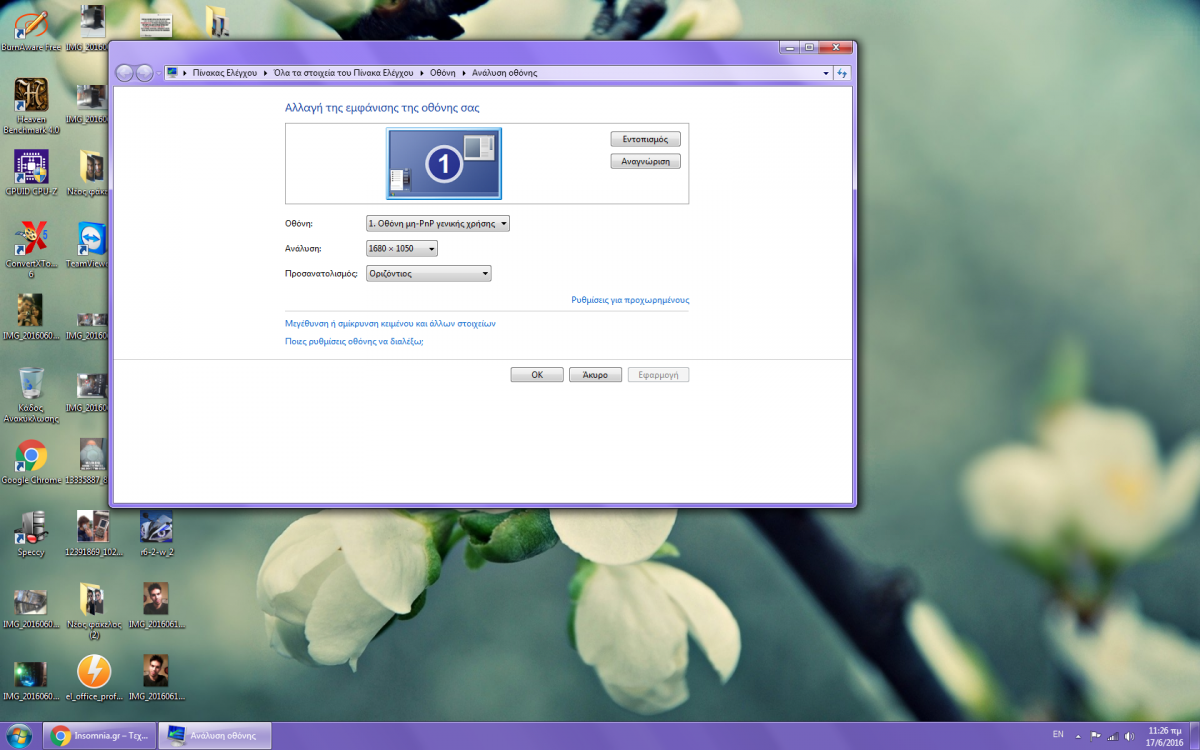Confirm with the OK button

[537, 374]
